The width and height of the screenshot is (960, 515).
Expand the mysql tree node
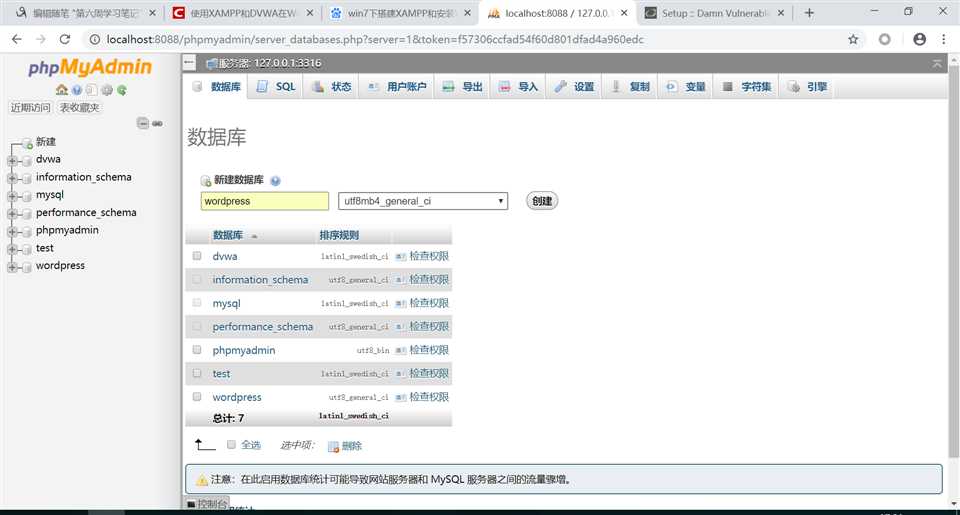12,197
